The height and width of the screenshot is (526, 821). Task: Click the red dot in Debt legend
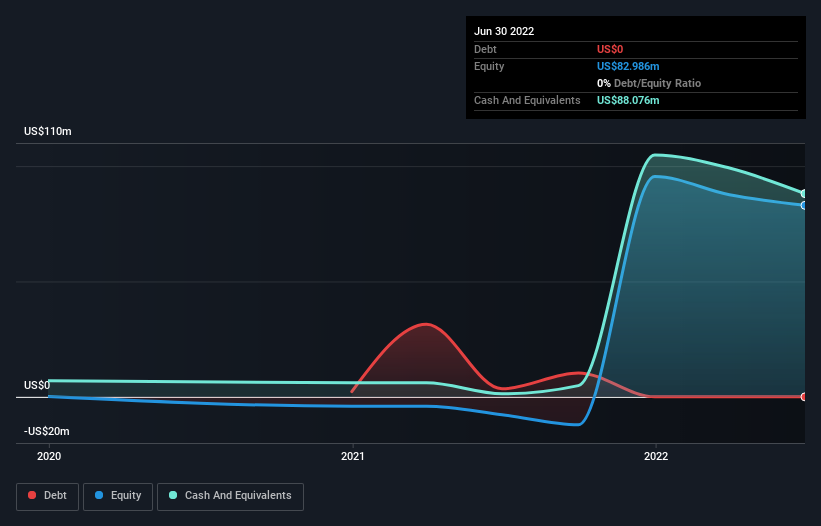(32, 495)
